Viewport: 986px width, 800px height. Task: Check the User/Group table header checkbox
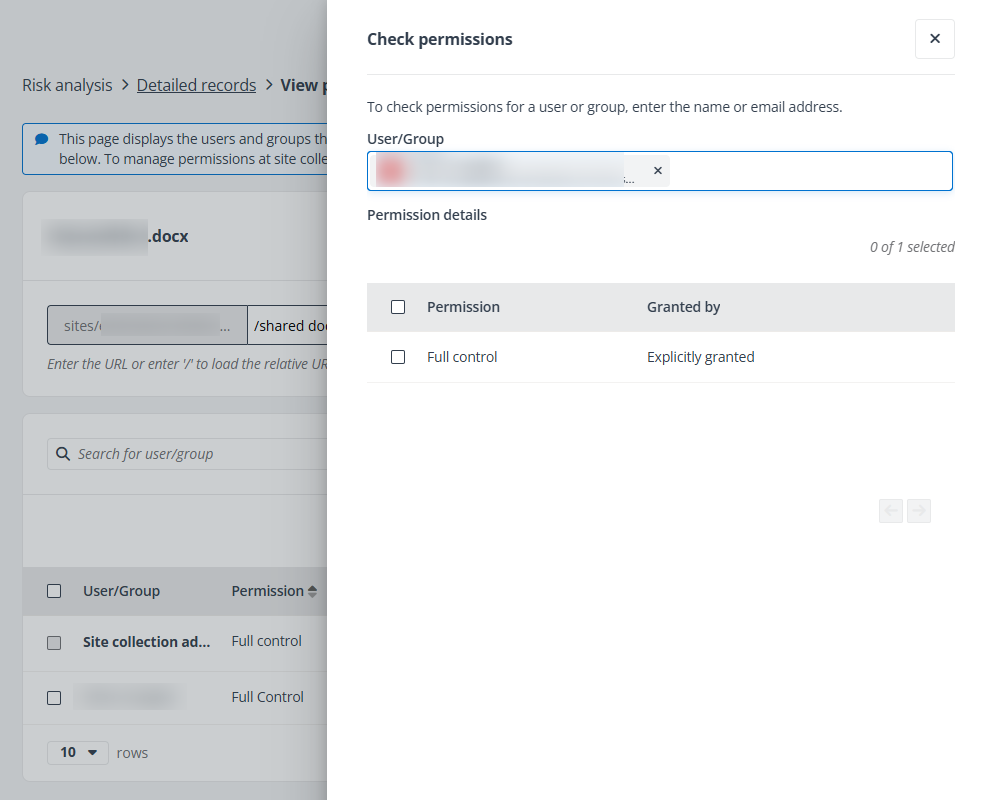tap(54, 591)
